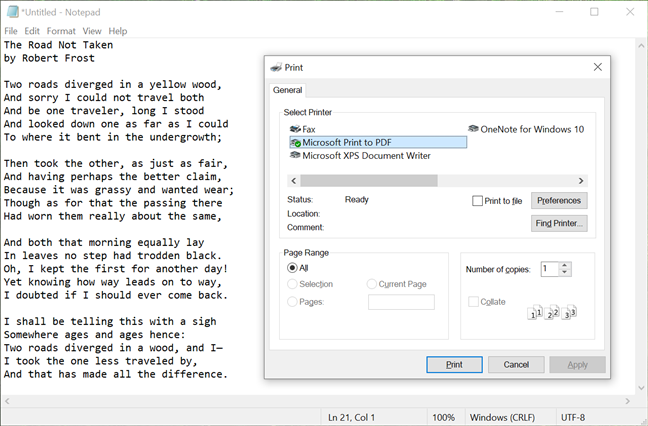Click the 100% zoom status entry

coord(443,417)
